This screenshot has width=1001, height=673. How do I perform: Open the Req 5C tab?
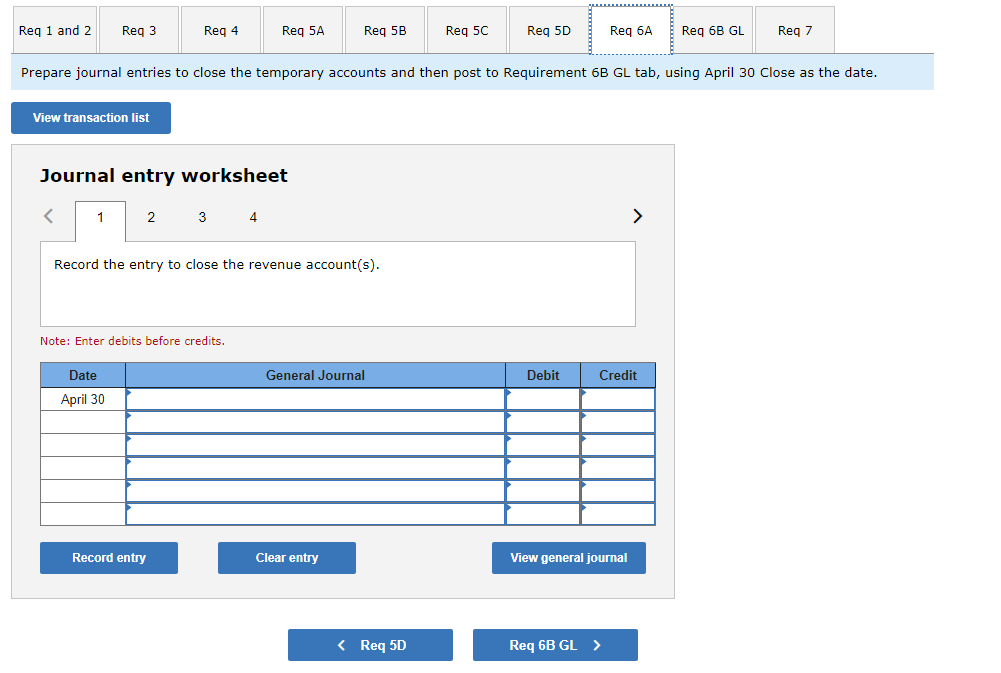(467, 30)
